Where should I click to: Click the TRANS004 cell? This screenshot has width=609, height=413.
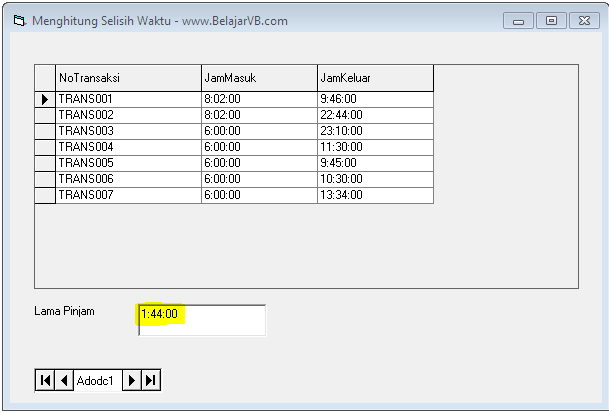click(129, 147)
